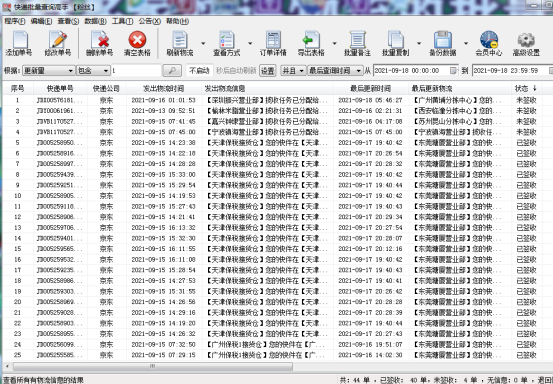Select row 2 tracking number JDY00061961

pos(60,111)
